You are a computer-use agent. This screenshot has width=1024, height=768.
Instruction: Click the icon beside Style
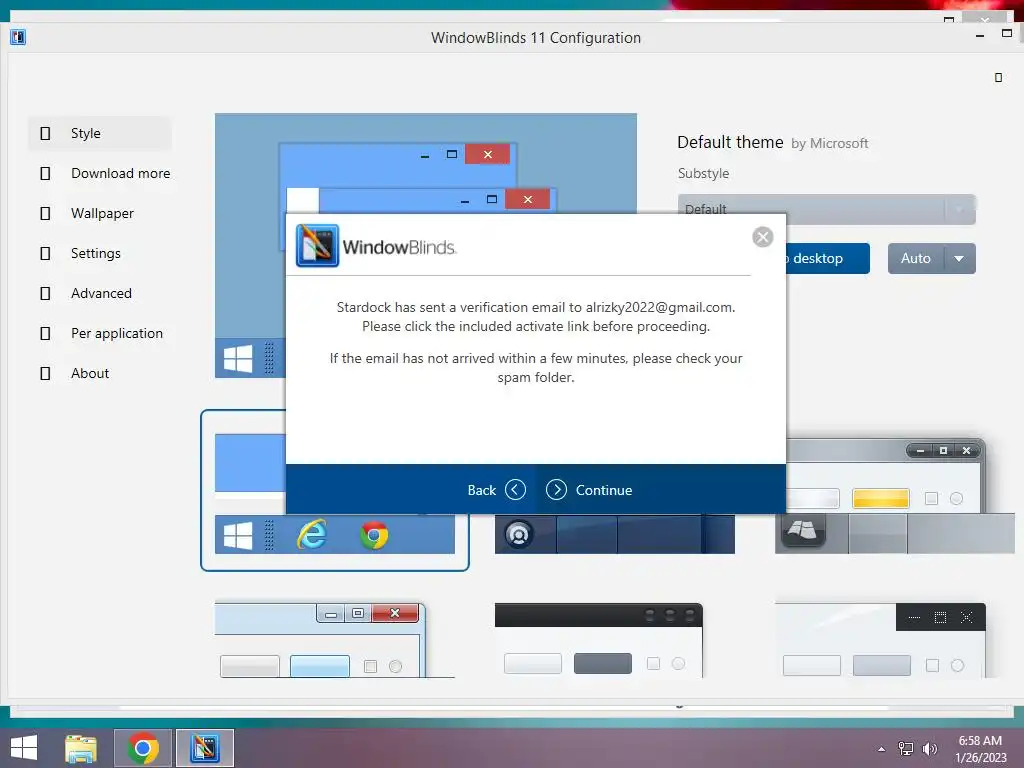[45, 133]
